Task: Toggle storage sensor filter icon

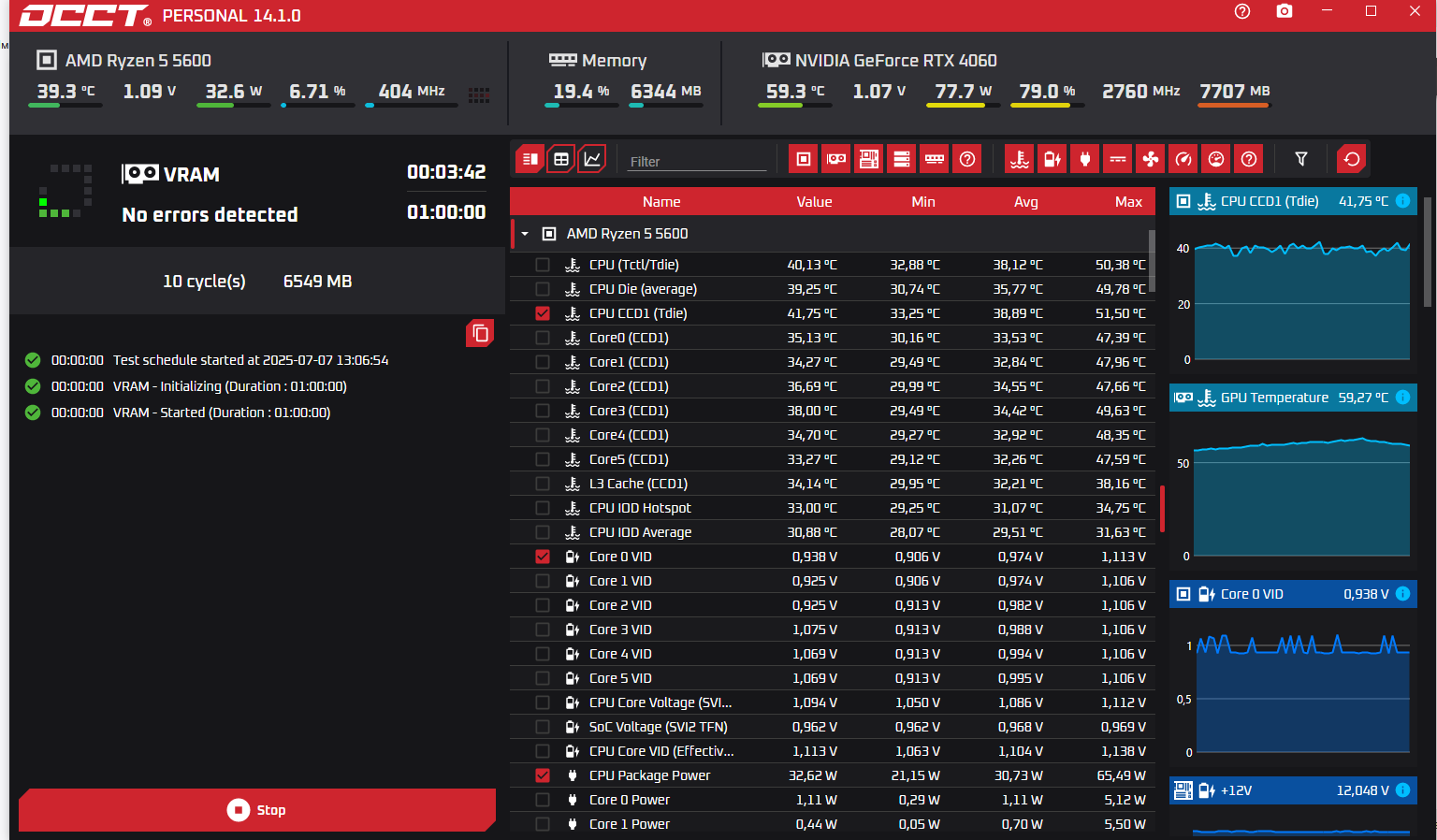Action: coord(902,159)
